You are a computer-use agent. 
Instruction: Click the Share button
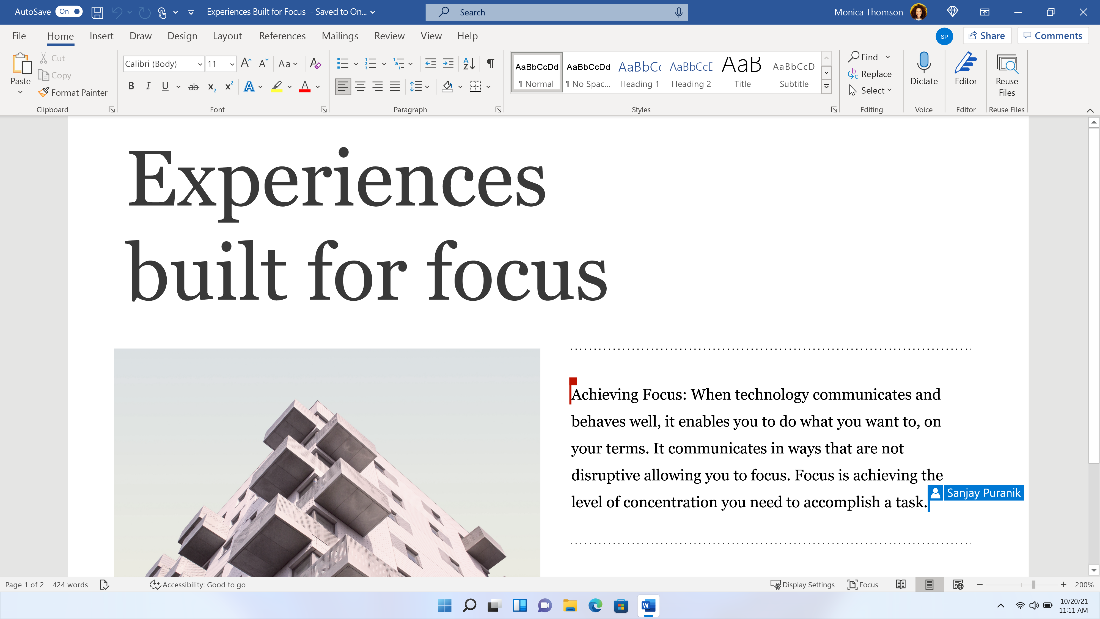pos(986,36)
